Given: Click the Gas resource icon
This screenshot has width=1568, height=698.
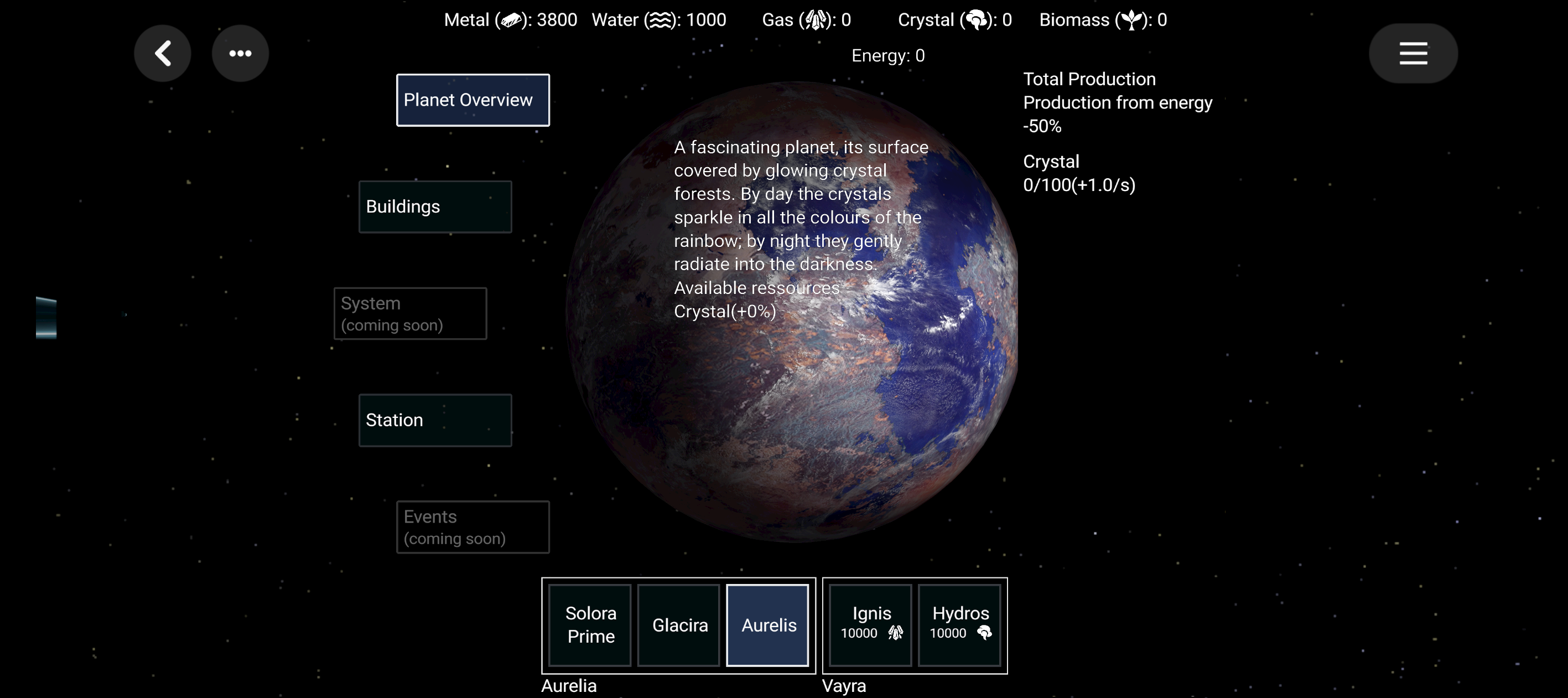Looking at the screenshot, I should pyautogui.click(x=816, y=20).
